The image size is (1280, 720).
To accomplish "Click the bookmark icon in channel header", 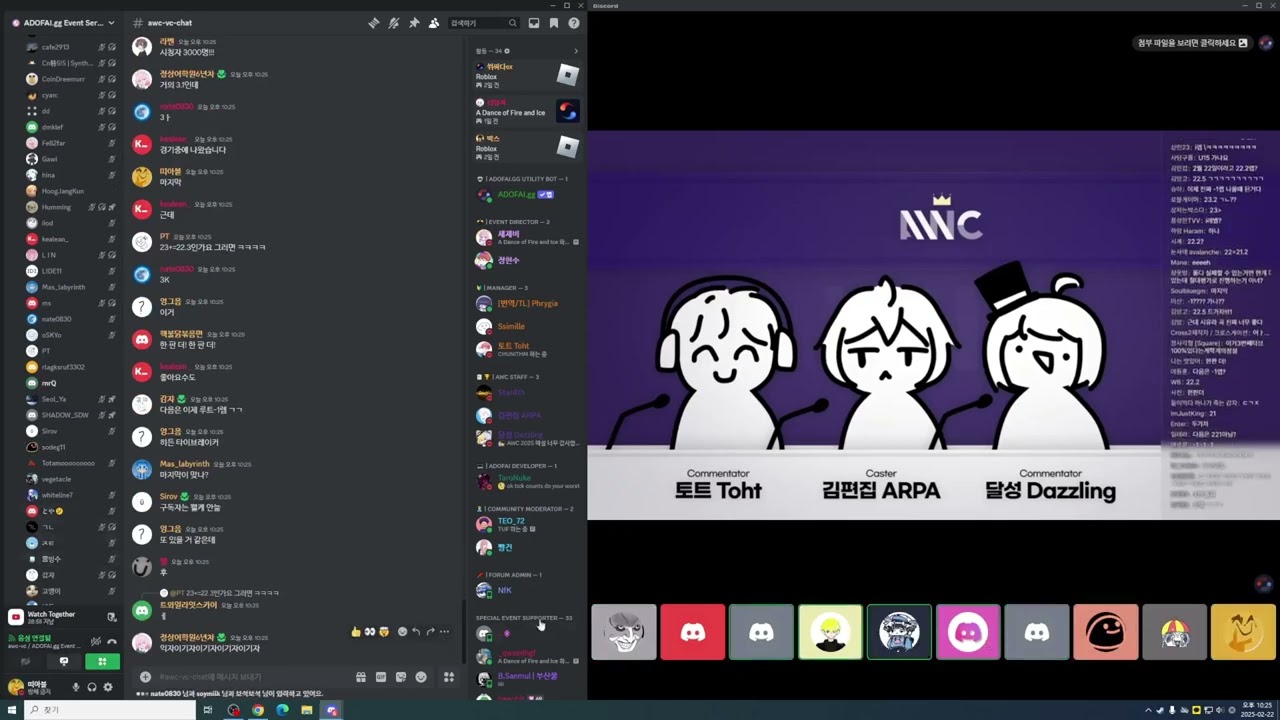I will (554, 23).
